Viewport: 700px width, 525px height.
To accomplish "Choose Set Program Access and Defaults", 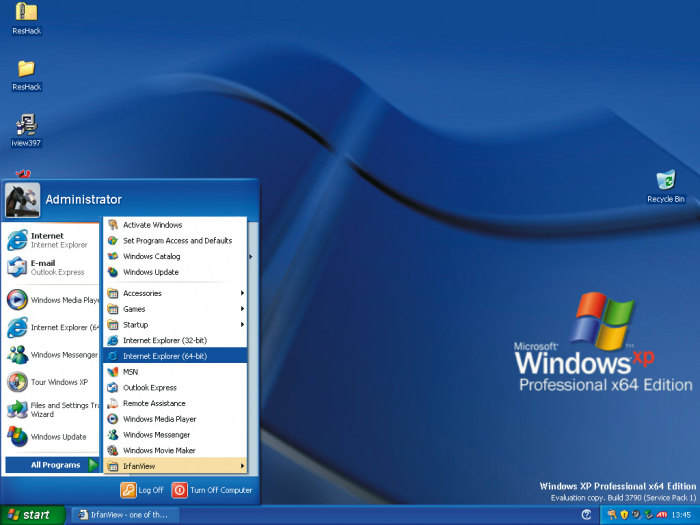I will coord(175,240).
